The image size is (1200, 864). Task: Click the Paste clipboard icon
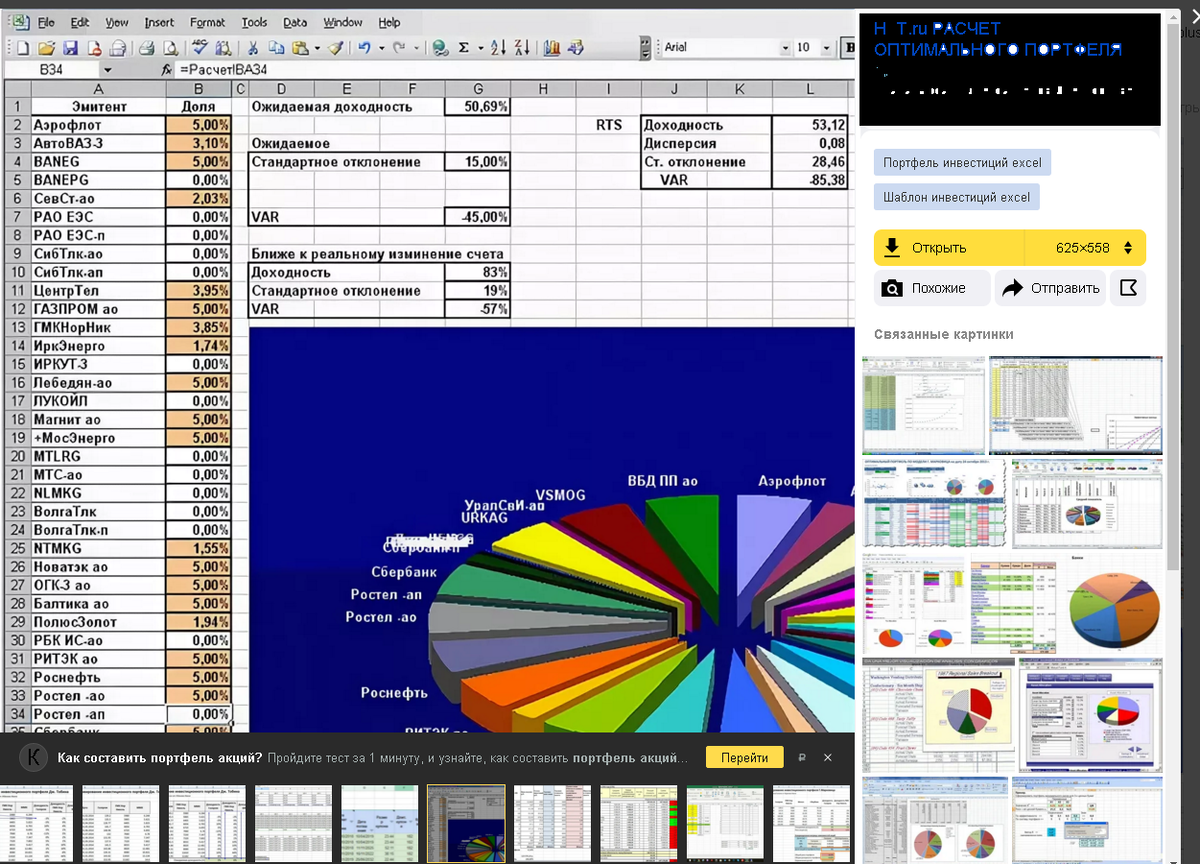(x=299, y=48)
